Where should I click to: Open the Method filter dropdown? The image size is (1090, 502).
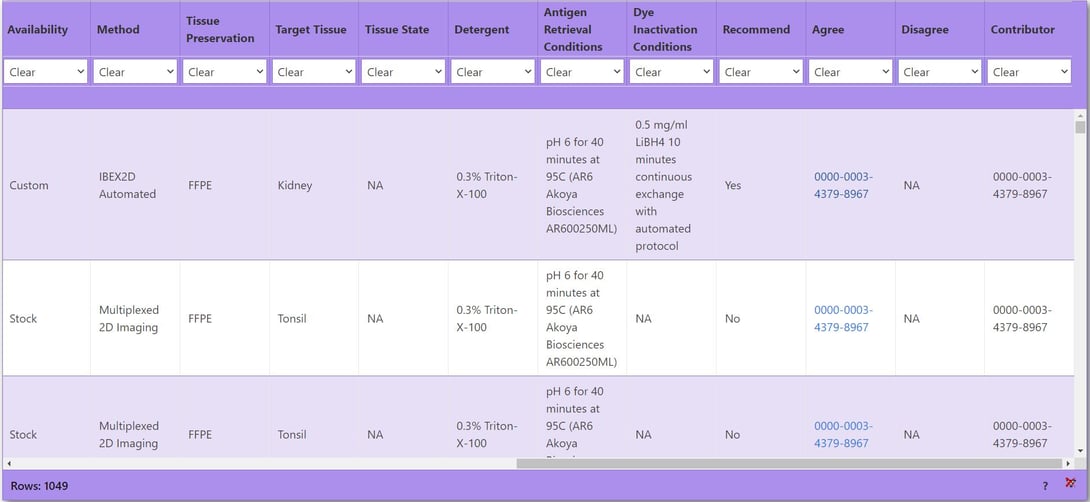135,72
